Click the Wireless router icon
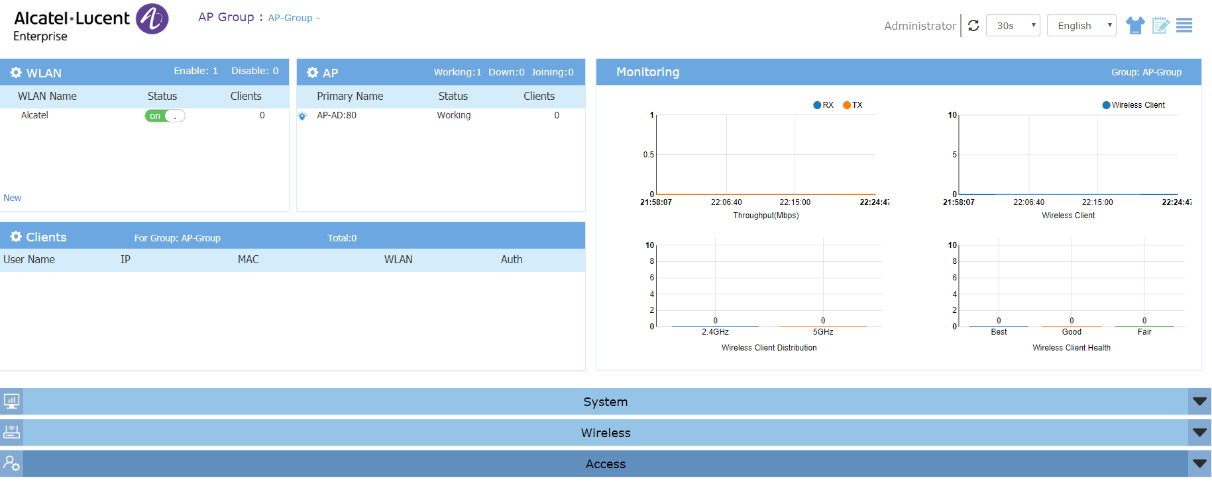Image resolution: width=1212 pixels, height=492 pixels. point(11,432)
